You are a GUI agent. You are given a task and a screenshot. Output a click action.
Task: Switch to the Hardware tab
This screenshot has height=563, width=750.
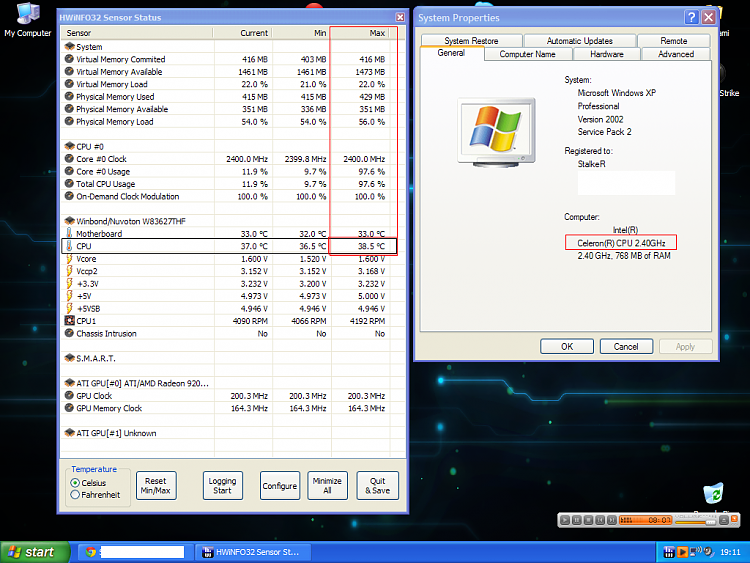pos(607,54)
